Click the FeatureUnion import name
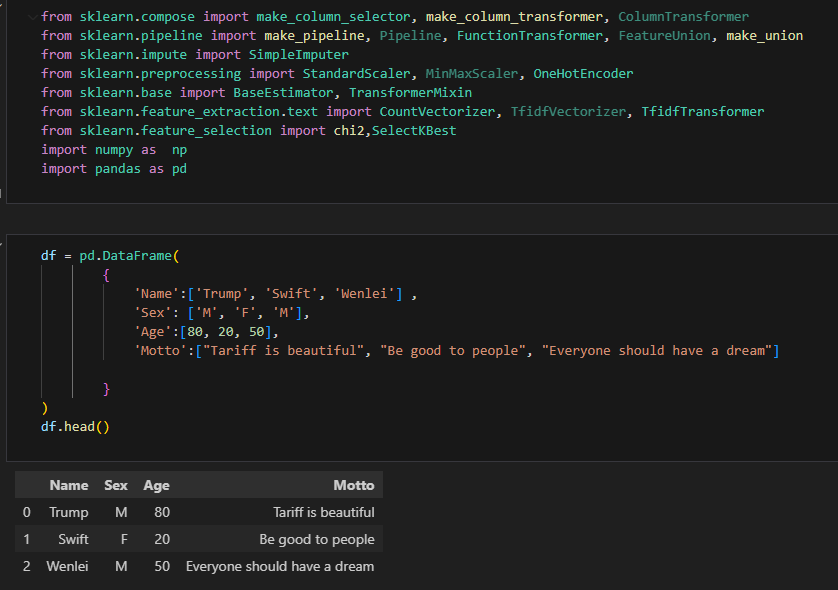The height and width of the screenshot is (590, 838). [664, 36]
